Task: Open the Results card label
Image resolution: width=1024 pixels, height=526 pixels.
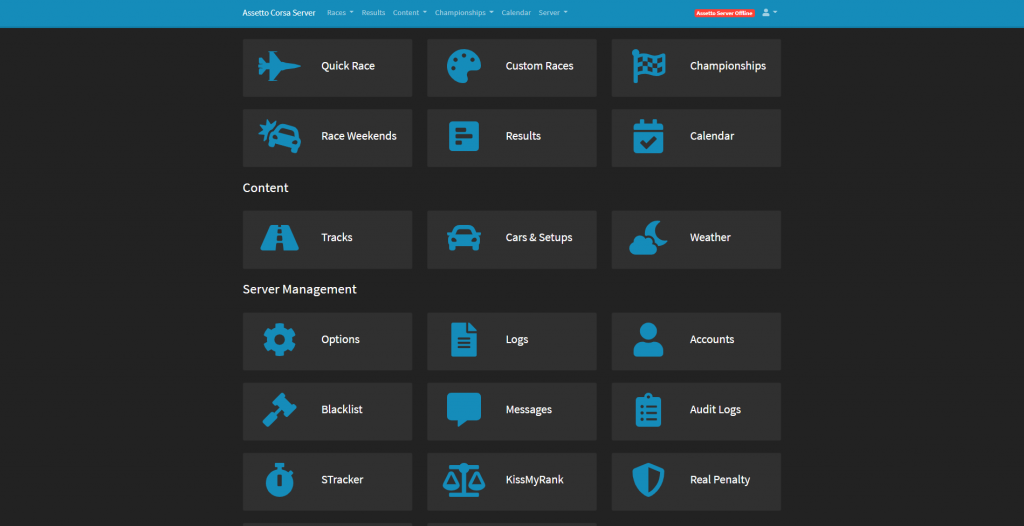Action: [523, 136]
